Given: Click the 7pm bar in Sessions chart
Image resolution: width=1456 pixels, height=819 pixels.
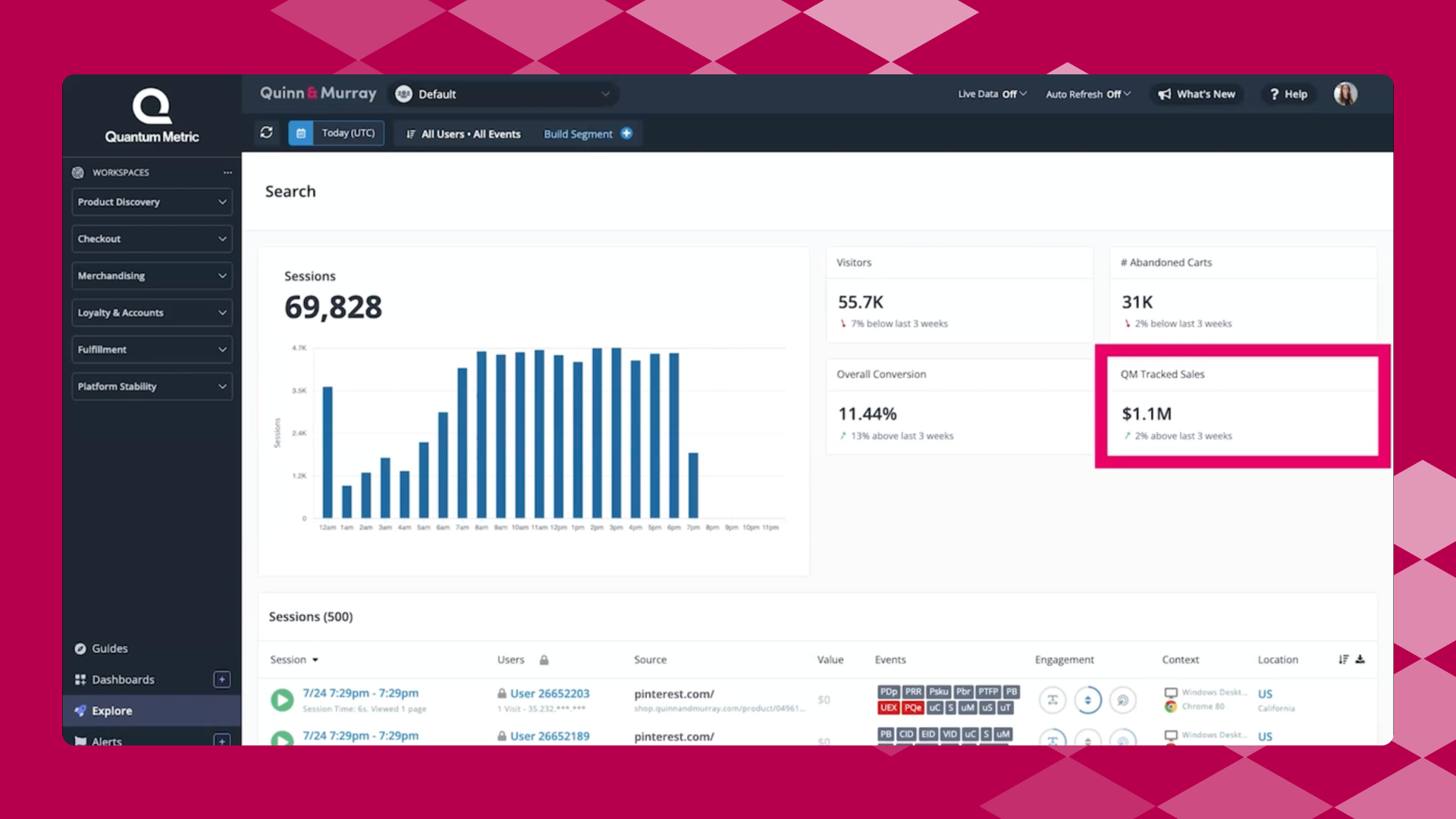Looking at the screenshot, I should click(x=693, y=485).
